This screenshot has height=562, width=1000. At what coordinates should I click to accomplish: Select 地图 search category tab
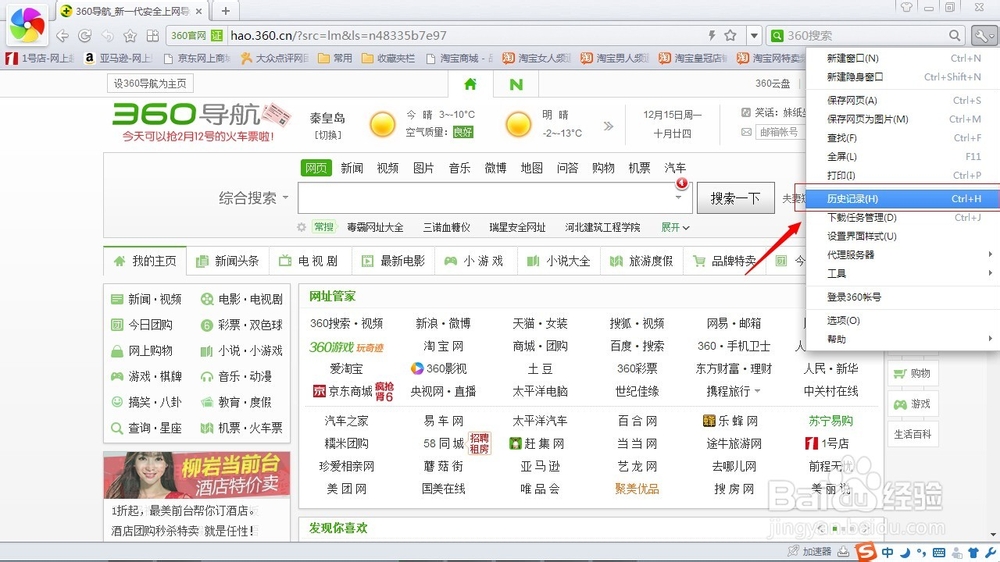(x=531, y=168)
